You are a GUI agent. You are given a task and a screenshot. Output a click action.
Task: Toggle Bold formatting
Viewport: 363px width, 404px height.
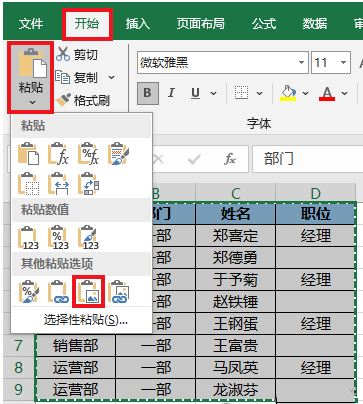click(x=147, y=93)
